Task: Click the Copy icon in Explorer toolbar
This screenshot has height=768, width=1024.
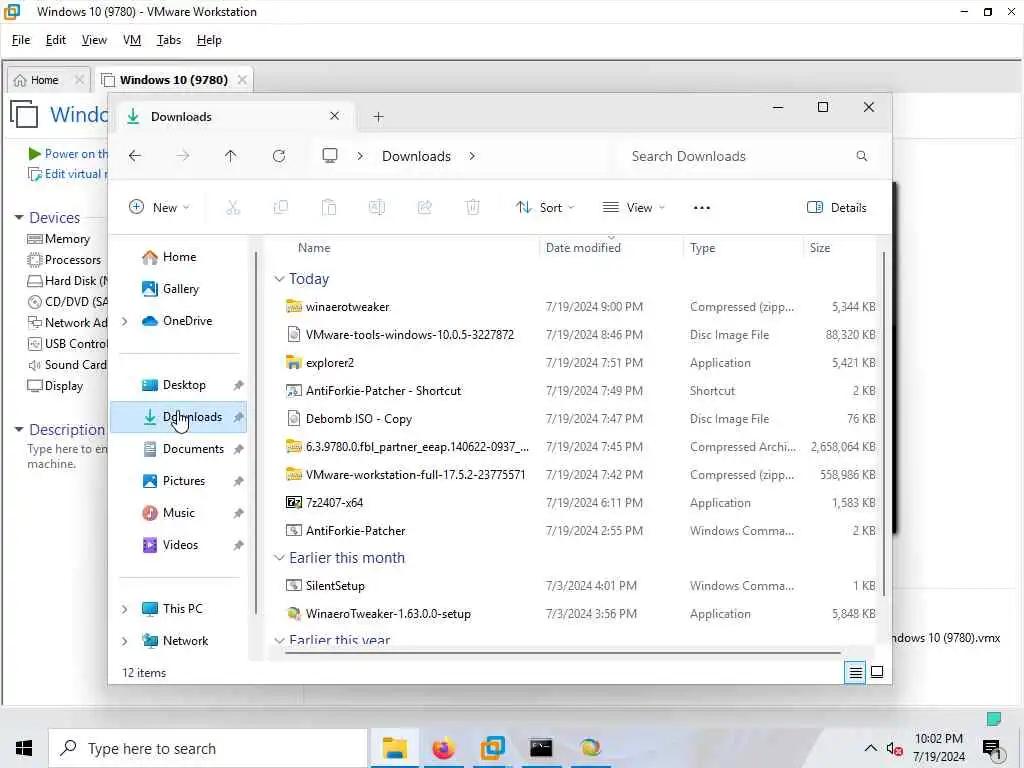Action: point(281,208)
